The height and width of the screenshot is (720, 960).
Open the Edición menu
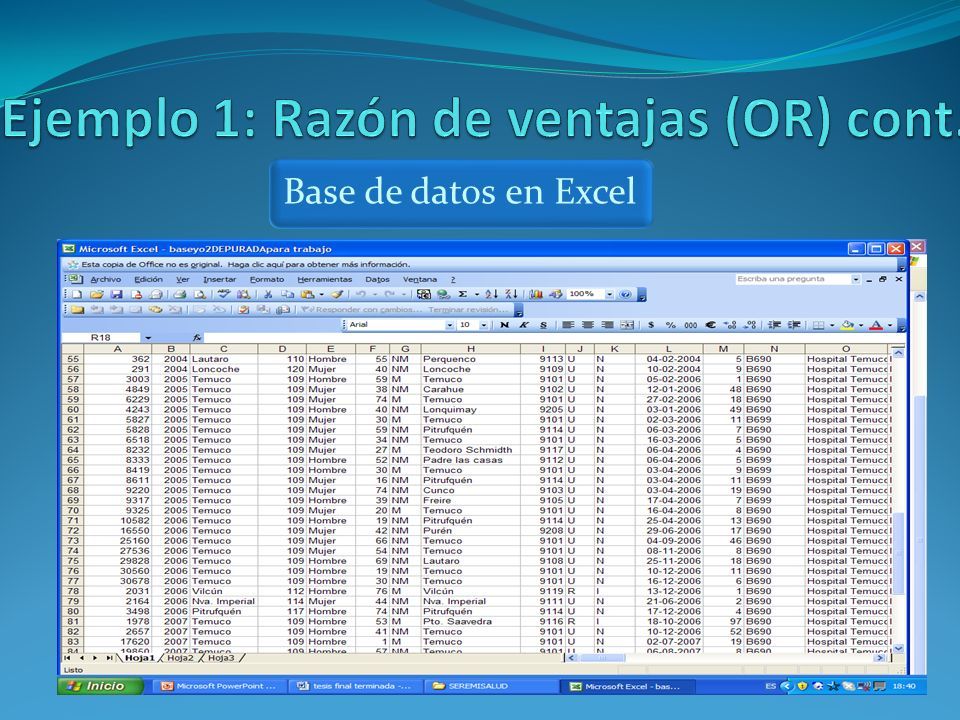coord(148,279)
